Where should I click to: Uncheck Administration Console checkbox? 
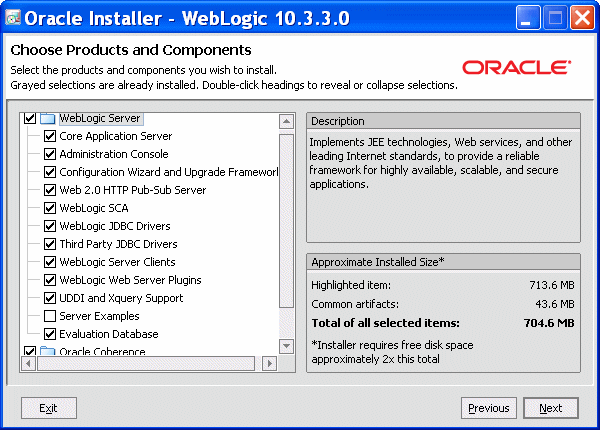(x=50, y=154)
